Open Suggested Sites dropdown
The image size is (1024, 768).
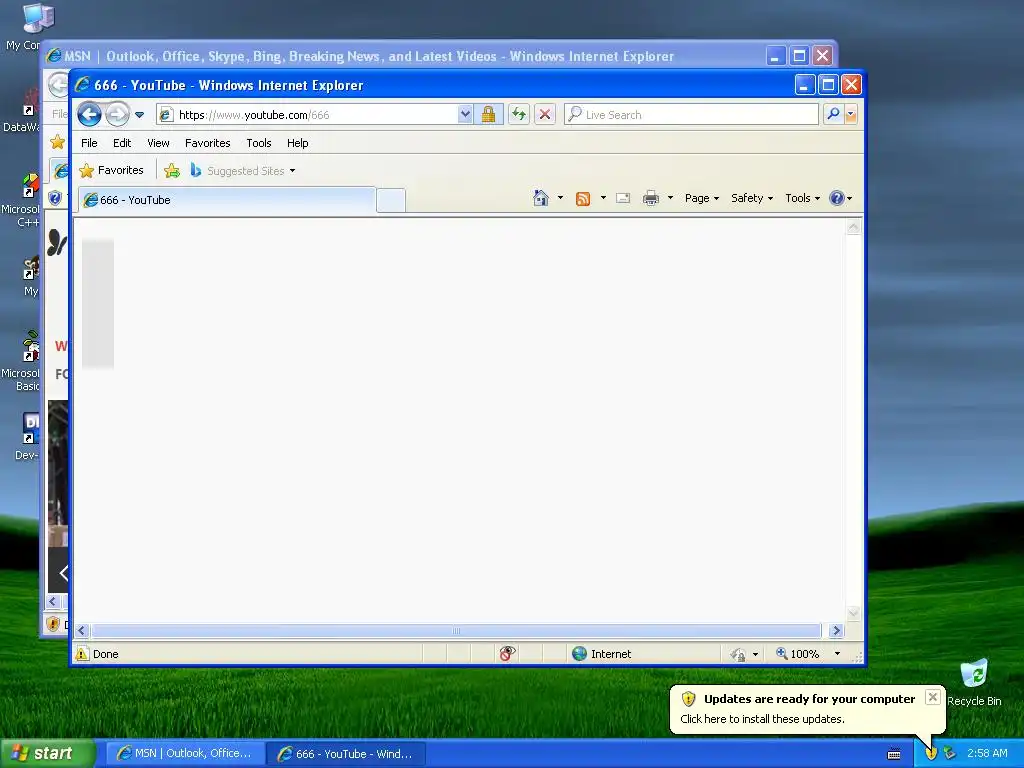coord(243,170)
